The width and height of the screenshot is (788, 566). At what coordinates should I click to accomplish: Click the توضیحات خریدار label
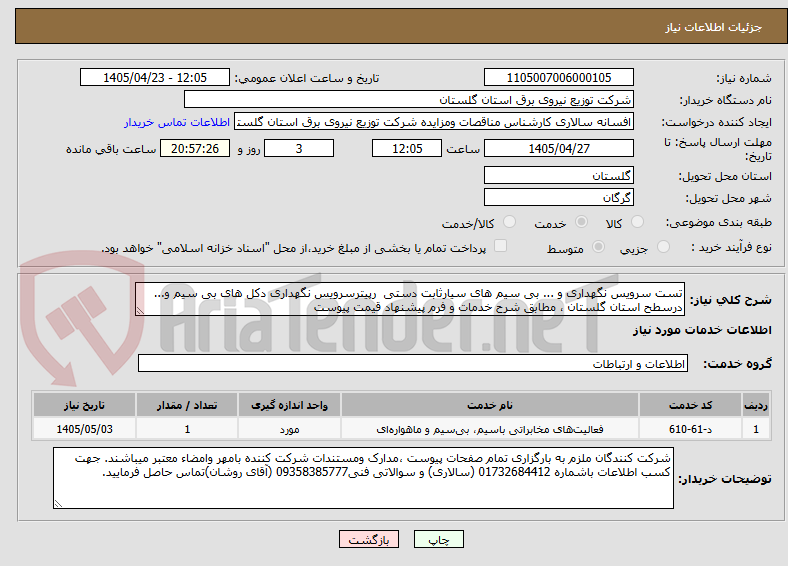(x=725, y=479)
